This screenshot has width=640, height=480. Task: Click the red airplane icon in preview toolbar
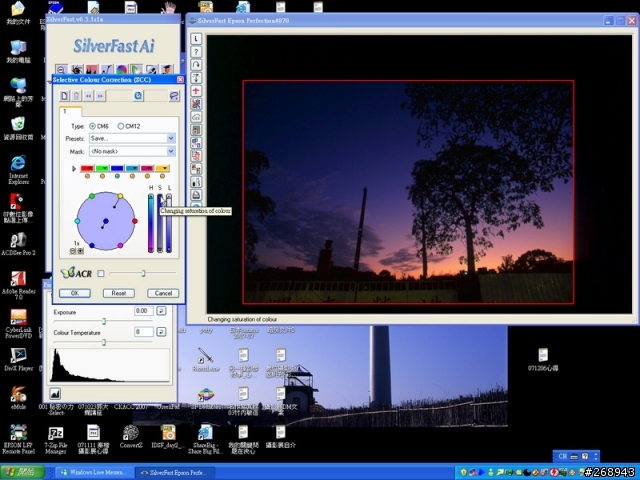[x=196, y=91]
